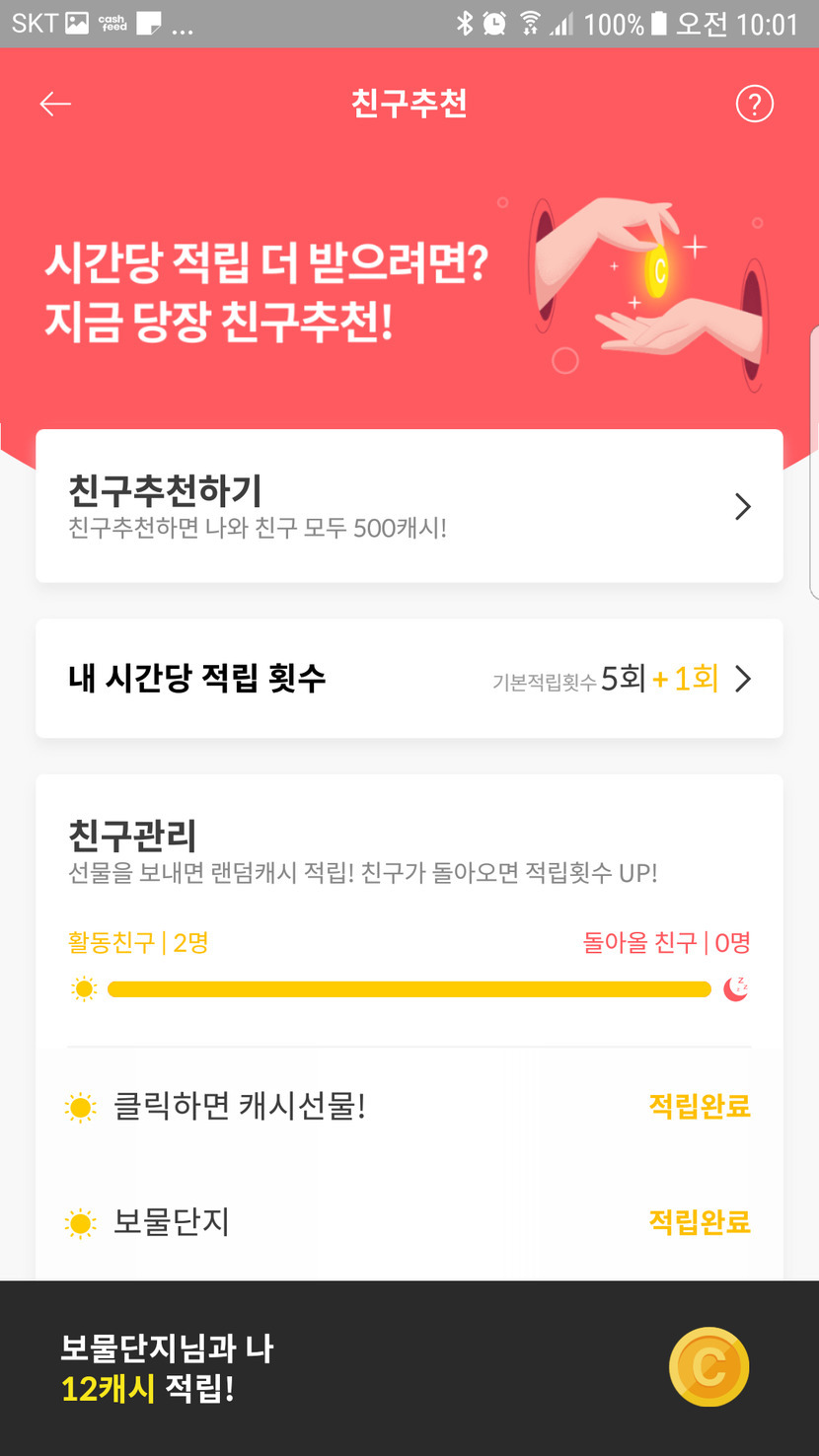Tap the back arrow icon
The height and width of the screenshot is (1456, 819).
click(55, 104)
